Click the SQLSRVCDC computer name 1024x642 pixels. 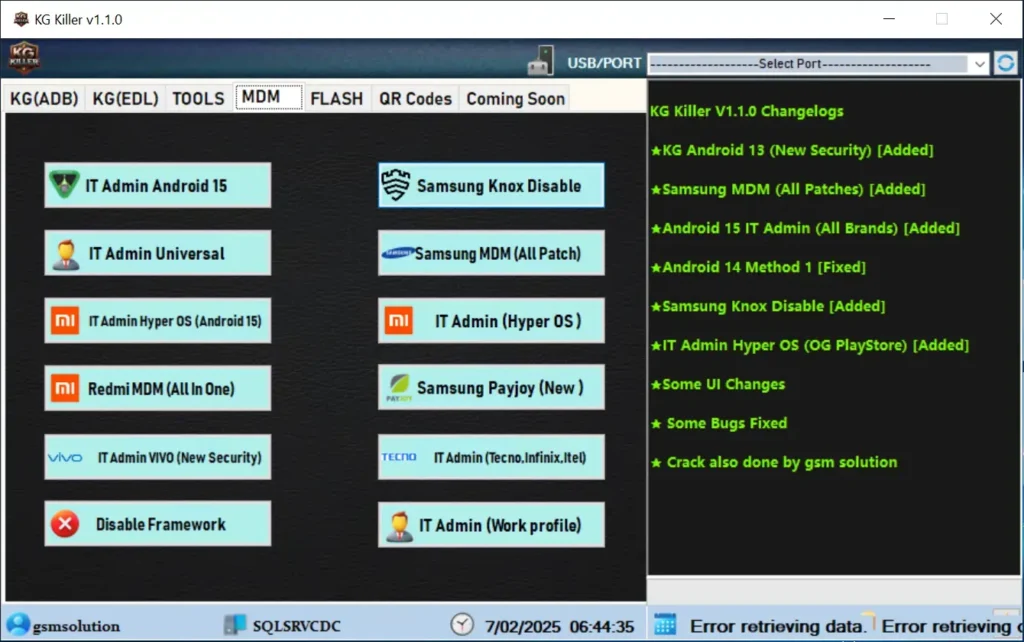coord(296,626)
